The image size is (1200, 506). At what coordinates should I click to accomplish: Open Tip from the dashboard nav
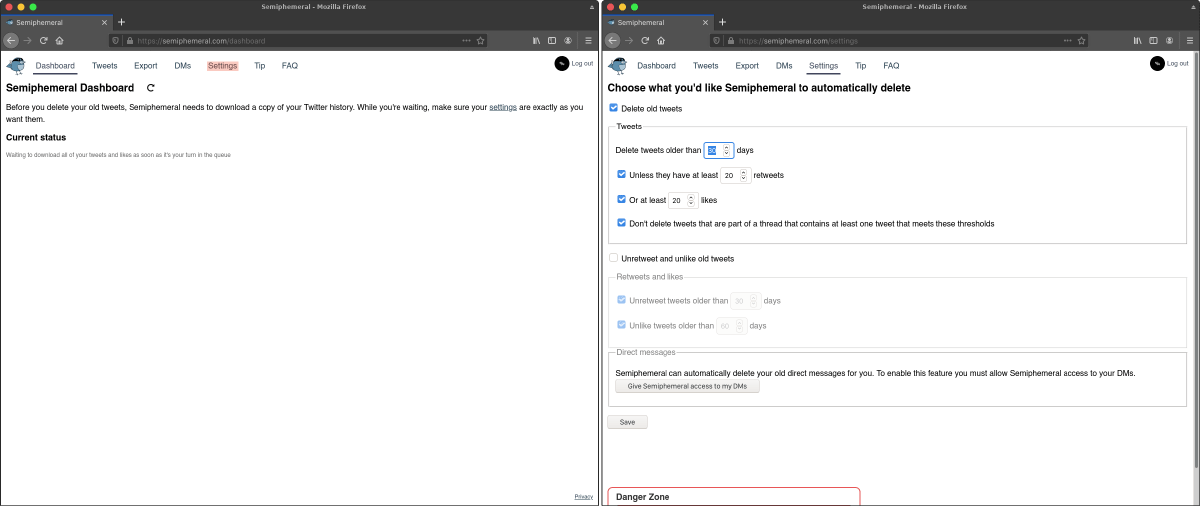point(260,66)
